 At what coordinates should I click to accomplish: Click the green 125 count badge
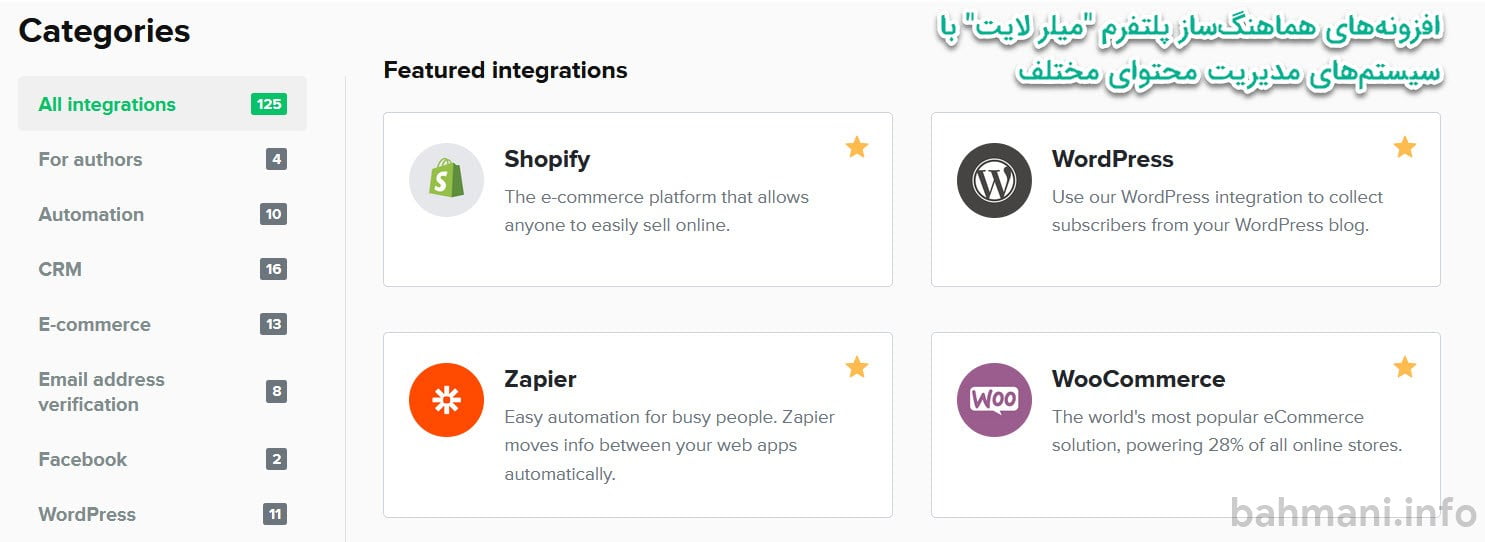[x=269, y=104]
